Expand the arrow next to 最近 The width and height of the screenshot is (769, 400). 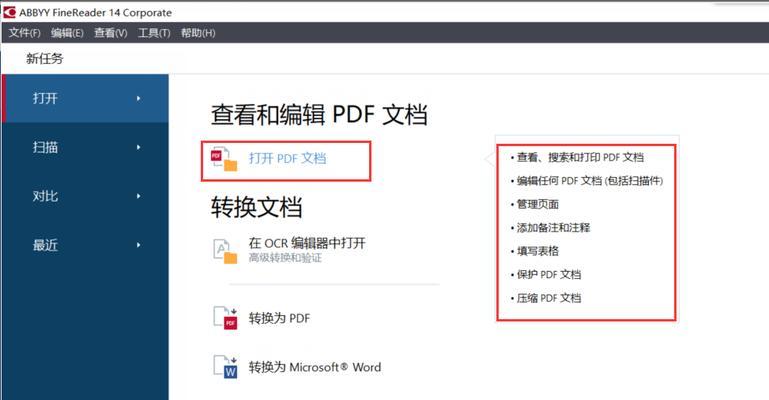pos(139,245)
